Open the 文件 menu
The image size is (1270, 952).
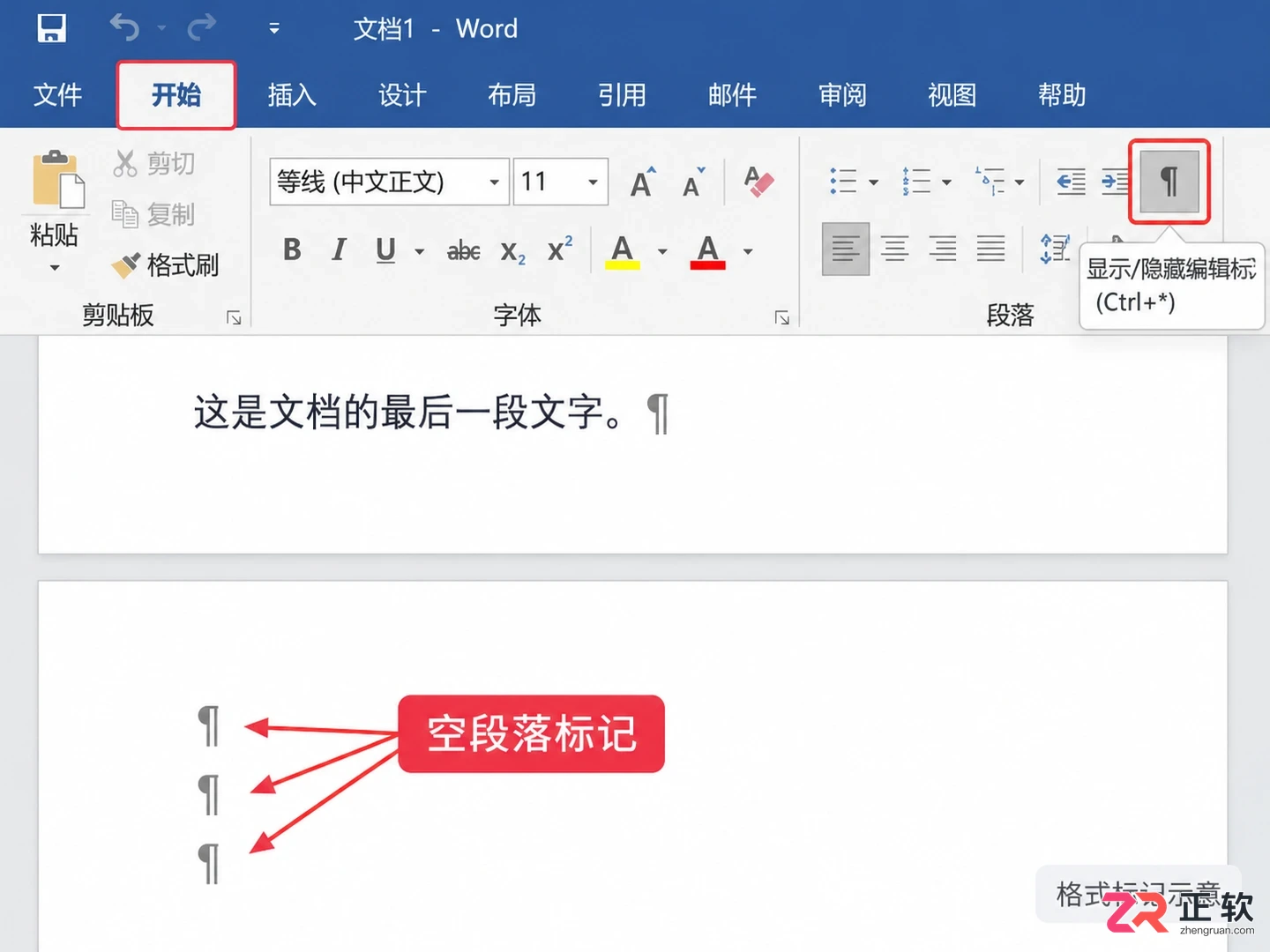(x=57, y=94)
